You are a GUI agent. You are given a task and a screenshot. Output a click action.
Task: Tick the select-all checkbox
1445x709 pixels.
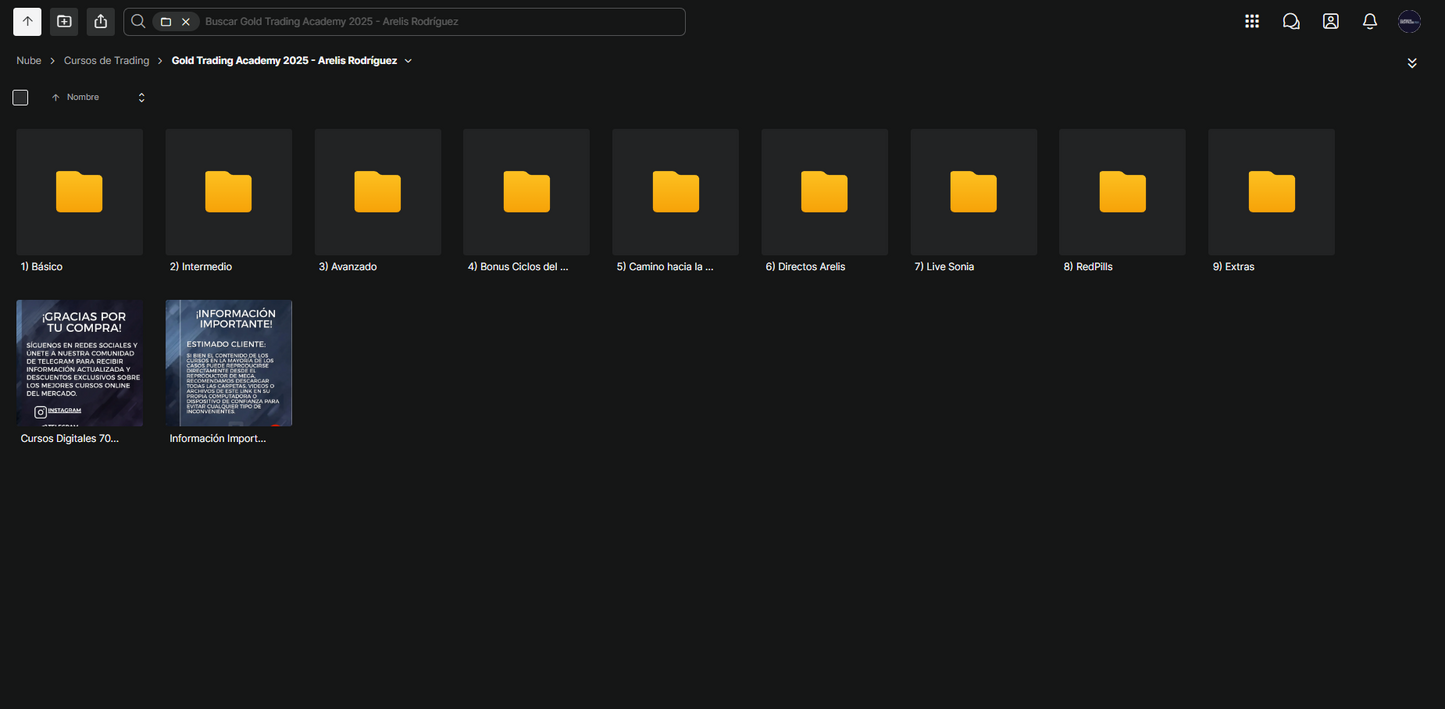(x=20, y=97)
